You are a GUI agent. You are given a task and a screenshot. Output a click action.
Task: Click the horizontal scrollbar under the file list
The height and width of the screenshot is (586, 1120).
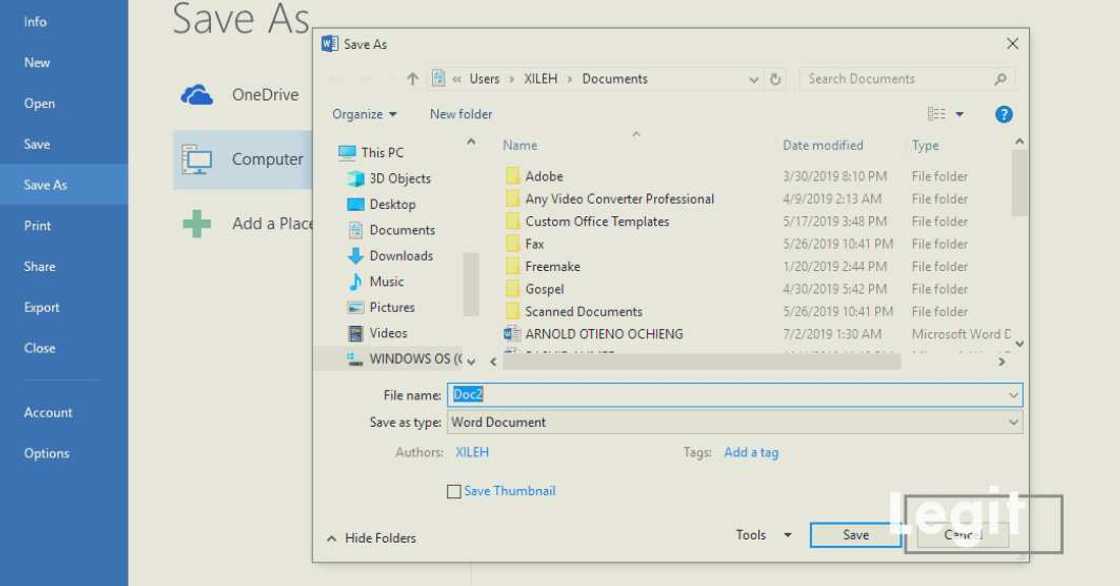coord(700,362)
